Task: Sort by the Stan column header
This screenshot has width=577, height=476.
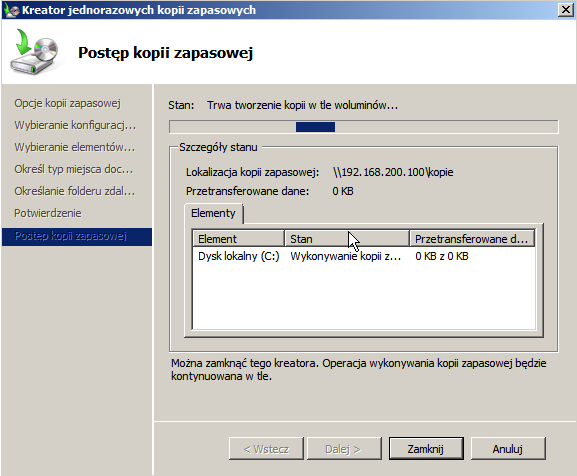Action: point(347,239)
